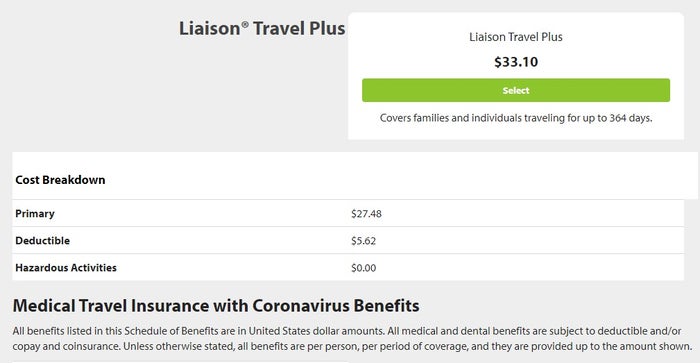
Task: Click the coverage text about 364 days
Action: 516,118
